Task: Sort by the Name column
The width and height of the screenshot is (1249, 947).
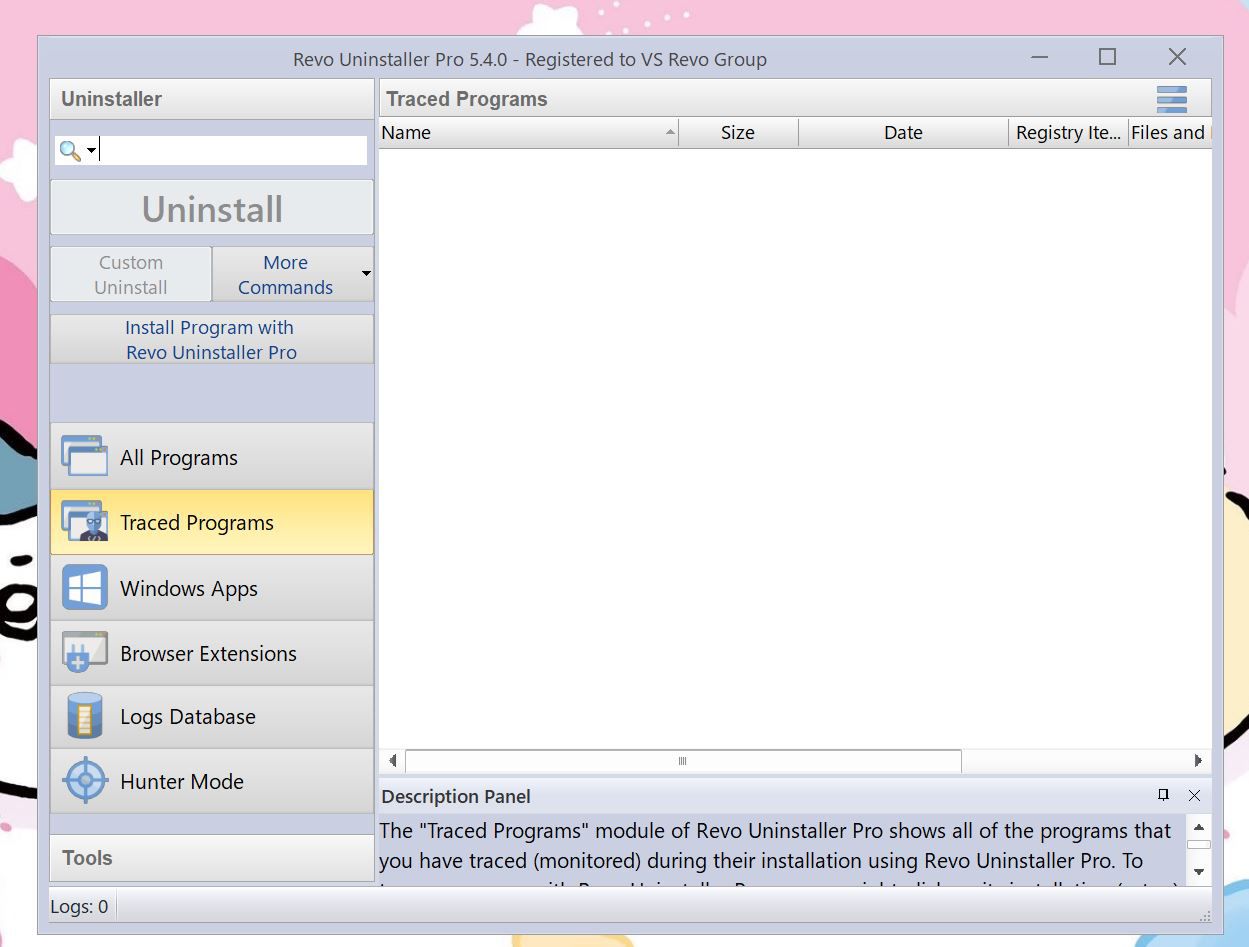Action: pyautogui.click(x=529, y=133)
